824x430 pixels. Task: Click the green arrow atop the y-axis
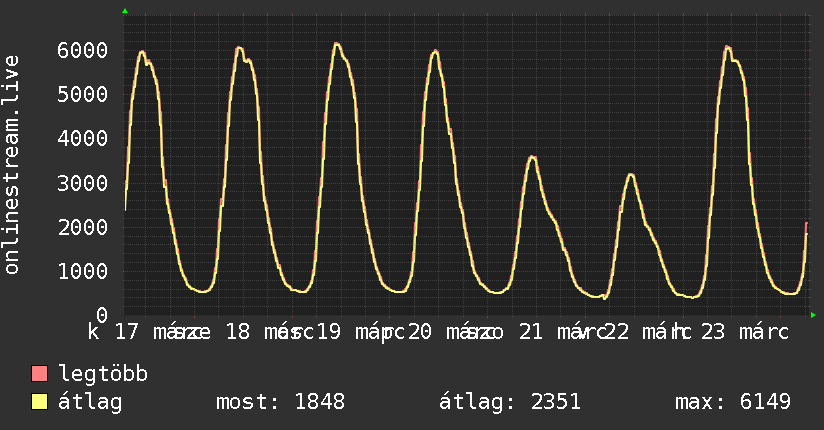tap(125, 11)
